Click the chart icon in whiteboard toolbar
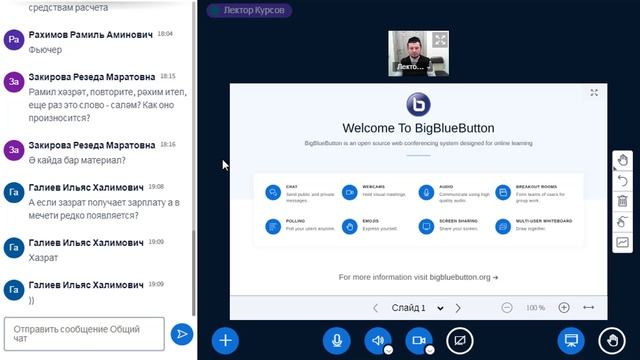640x360 pixels. pos(622,242)
